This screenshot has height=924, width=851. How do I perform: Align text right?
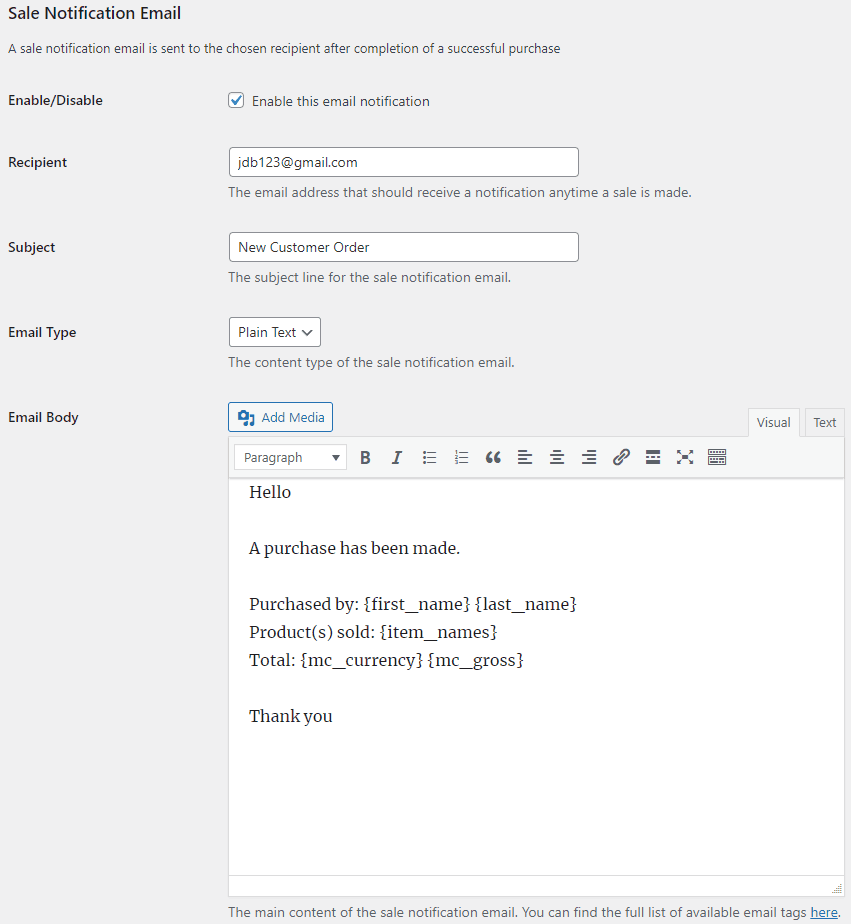589,457
